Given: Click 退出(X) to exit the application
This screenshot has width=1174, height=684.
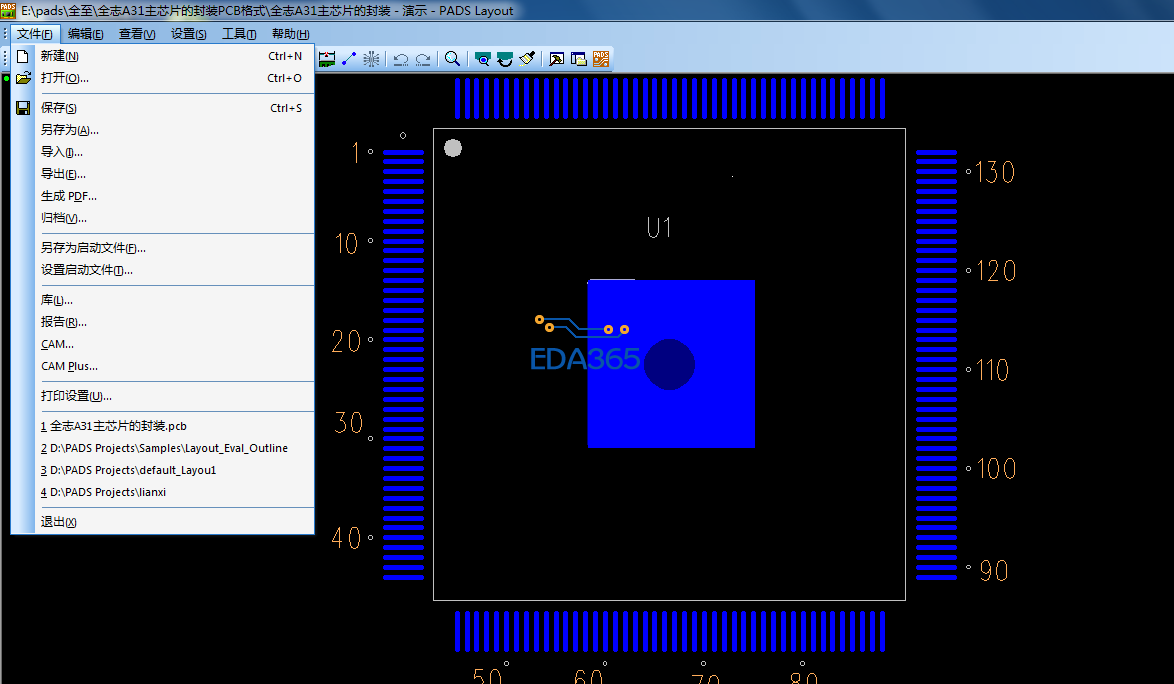Looking at the screenshot, I should coord(59,522).
